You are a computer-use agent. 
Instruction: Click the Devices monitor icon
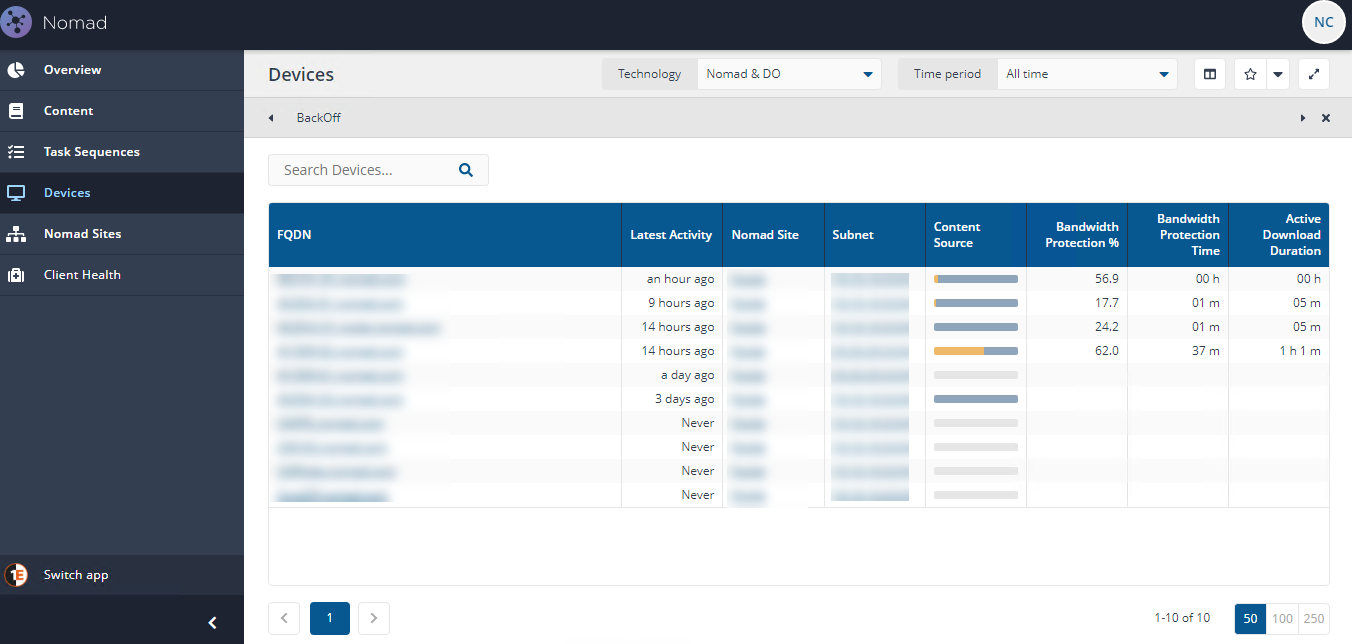16,193
